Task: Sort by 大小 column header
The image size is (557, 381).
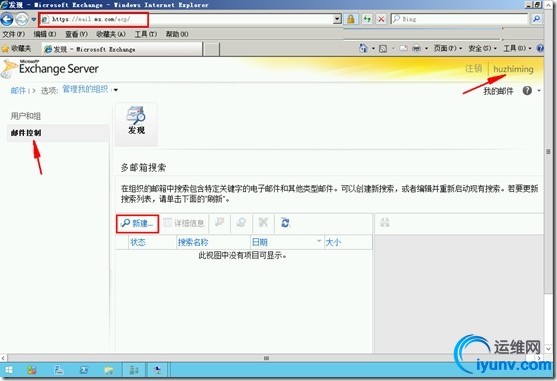Action: coord(348,243)
